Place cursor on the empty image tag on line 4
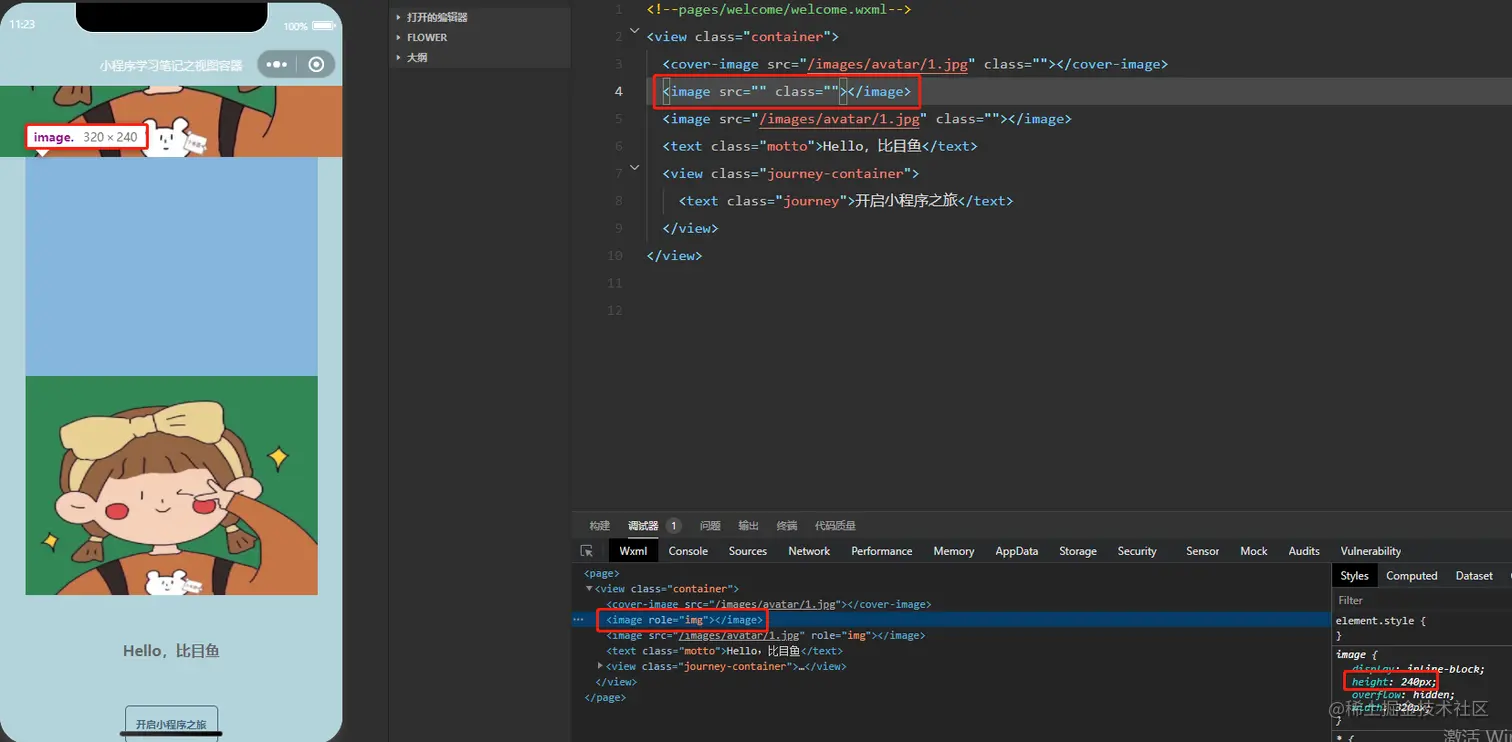This screenshot has width=1512, height=742. click(x=787, y=92)
